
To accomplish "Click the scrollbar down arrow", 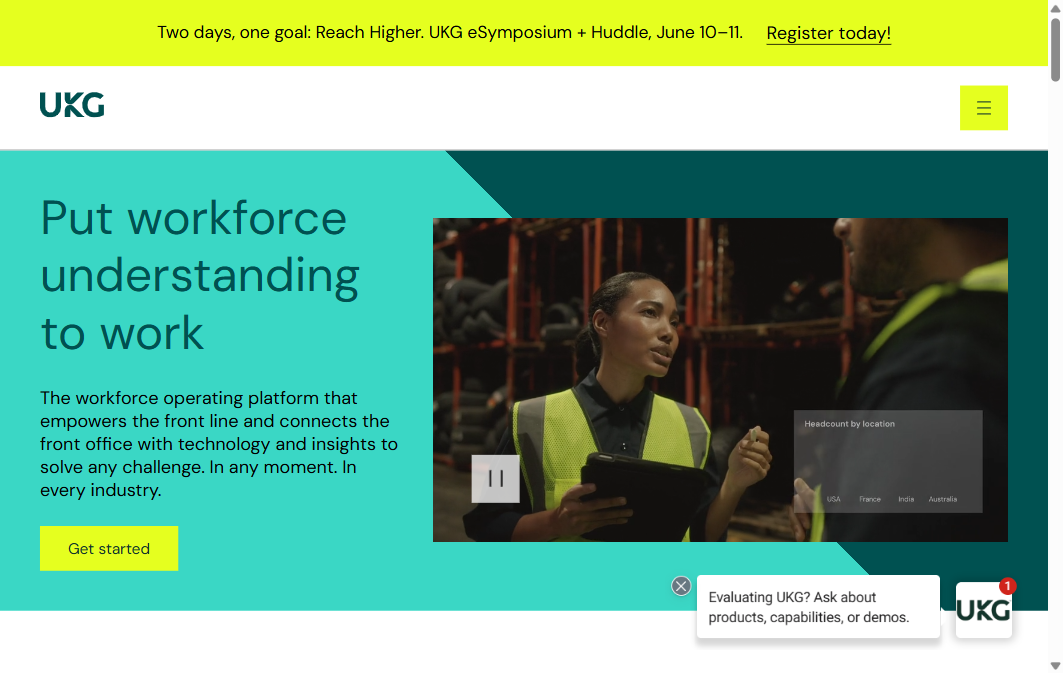I will point(1055,666).
